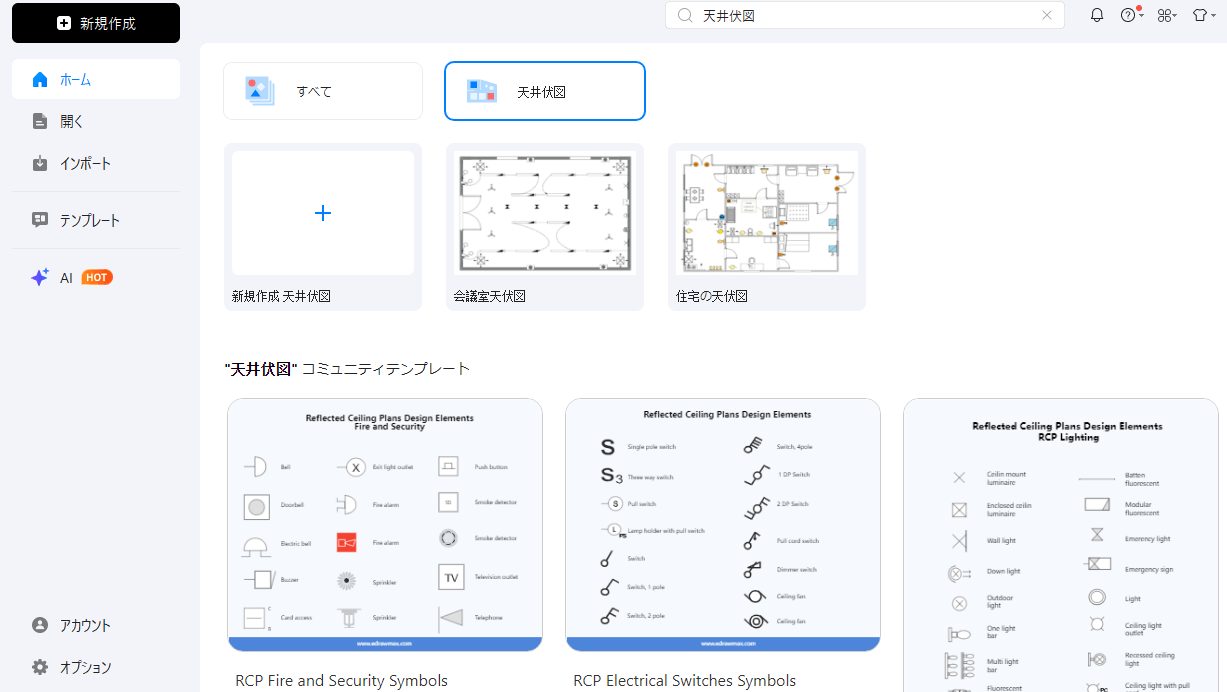Click the help question-mark icon

[x=1127, y=15]
